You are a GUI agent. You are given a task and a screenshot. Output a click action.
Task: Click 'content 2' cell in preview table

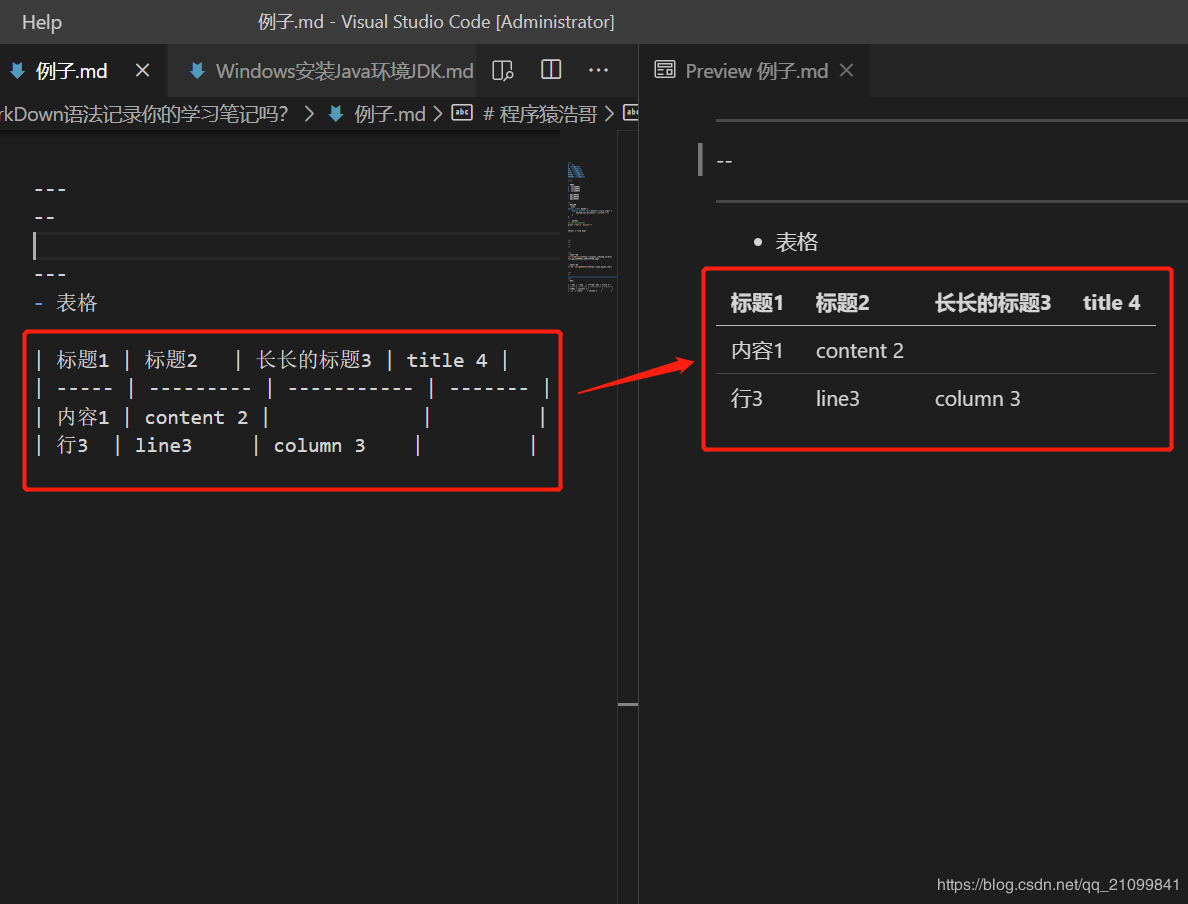pyautogui.click(x=859, y=351)
